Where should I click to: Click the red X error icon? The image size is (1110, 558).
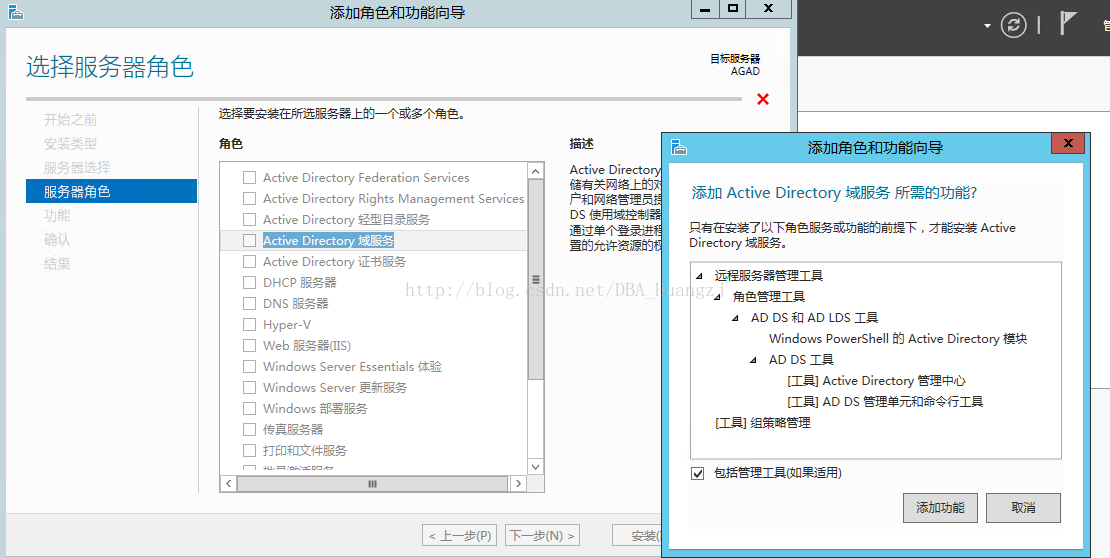pyautogui.click(x=762, y=99)
